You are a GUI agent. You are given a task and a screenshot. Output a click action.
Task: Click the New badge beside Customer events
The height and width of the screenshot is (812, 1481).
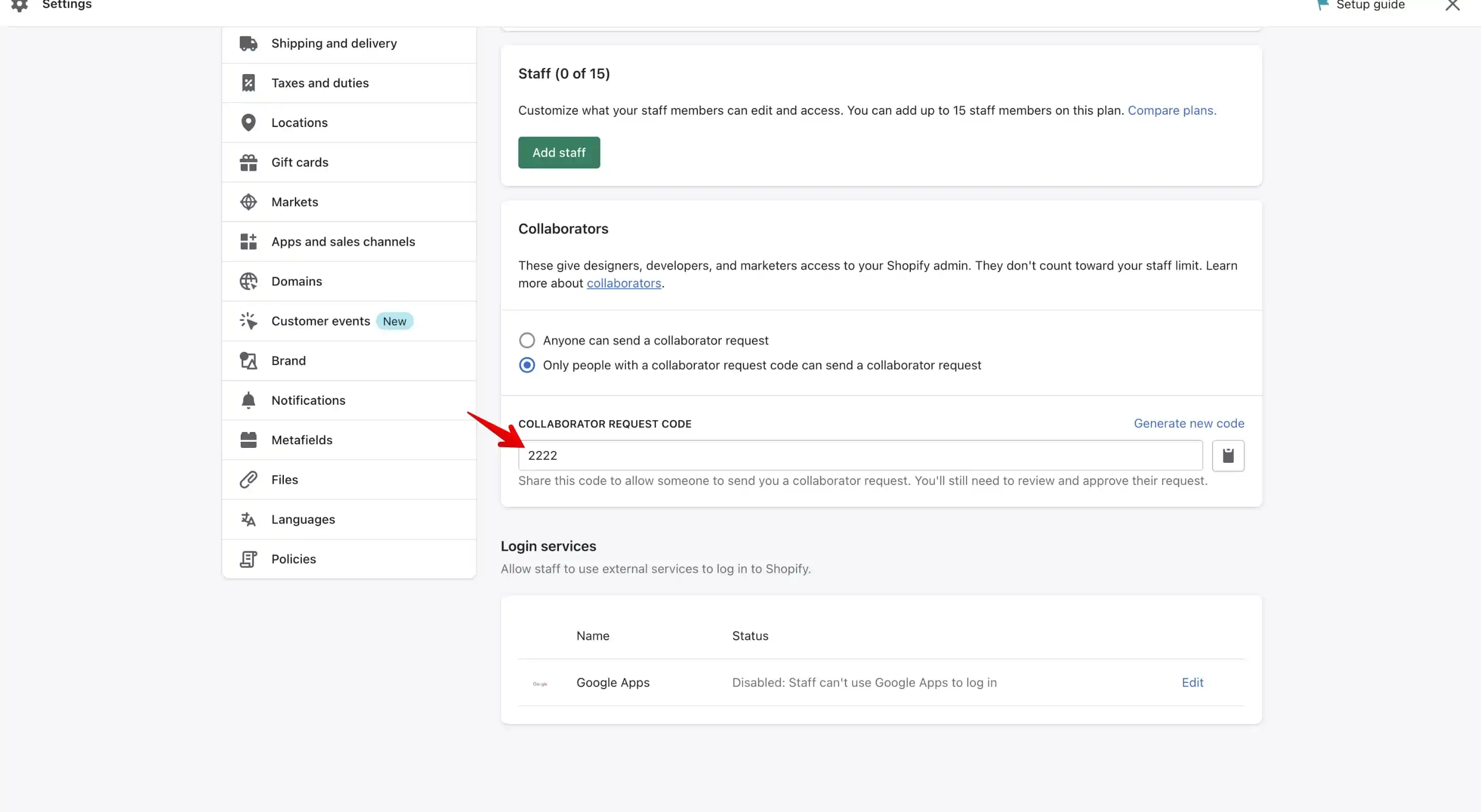(394, 321)
